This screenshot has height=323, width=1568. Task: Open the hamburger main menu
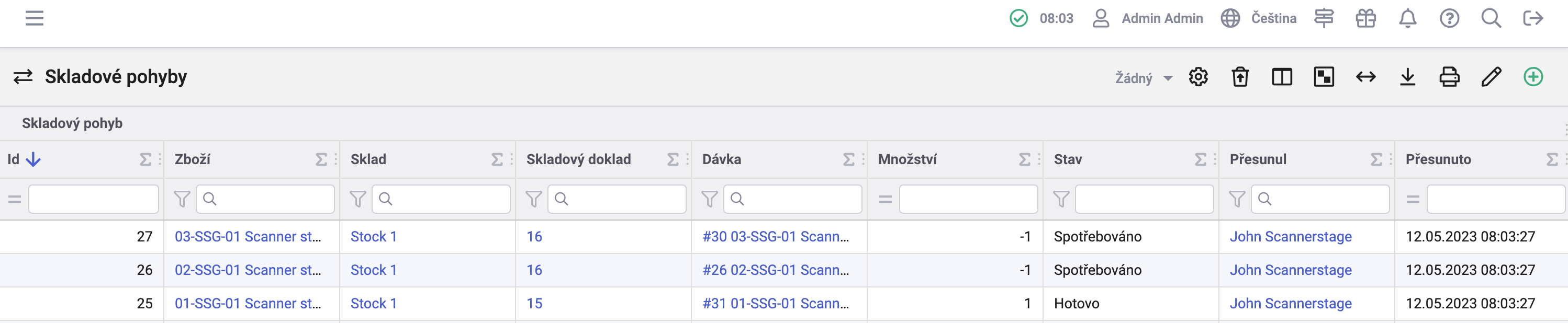[x=34, y=18]
